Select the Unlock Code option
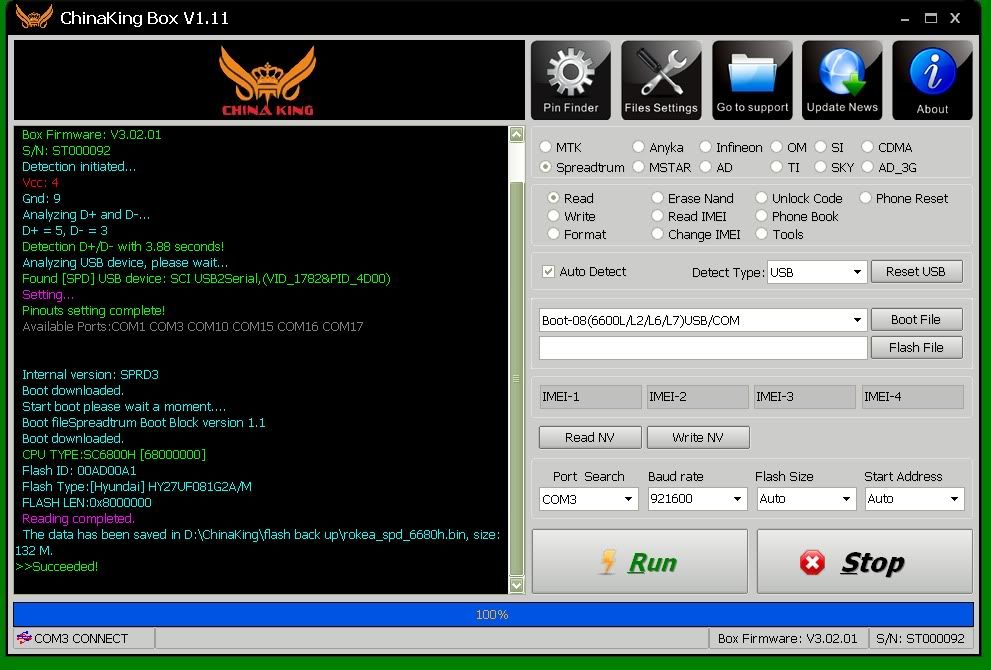Viewport: 991px width, 670px height. pyautogui.click(x=762, y=198)
